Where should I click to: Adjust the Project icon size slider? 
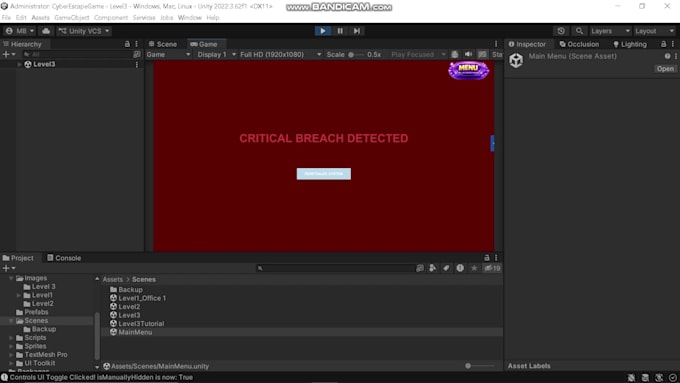481,366
